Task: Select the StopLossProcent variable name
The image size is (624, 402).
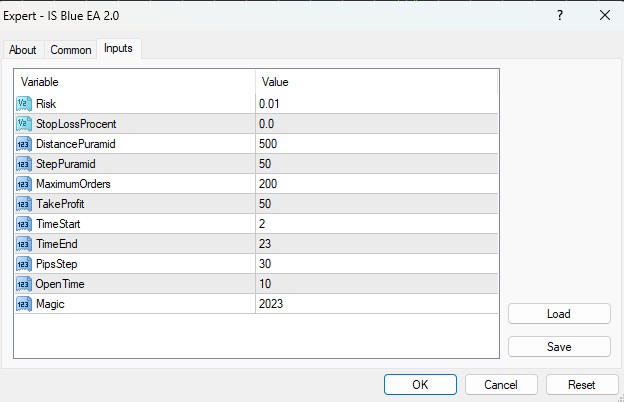Action: pyautogui.click(x=76, y=124)
